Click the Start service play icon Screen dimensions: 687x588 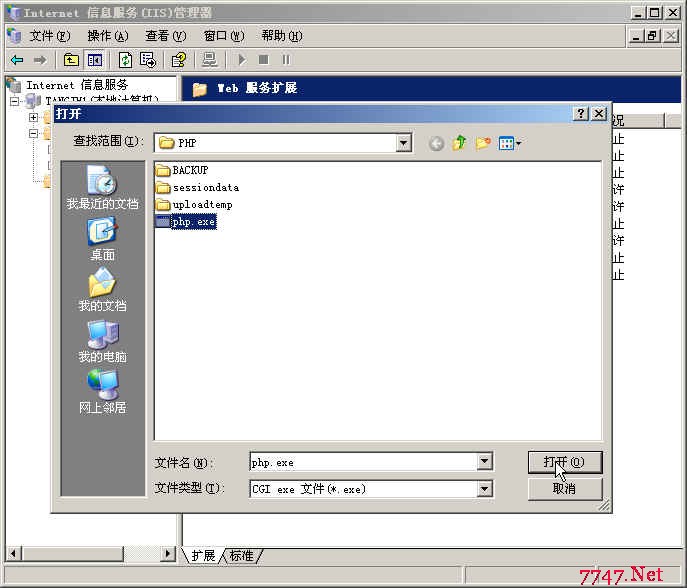(x=241, y=60)
